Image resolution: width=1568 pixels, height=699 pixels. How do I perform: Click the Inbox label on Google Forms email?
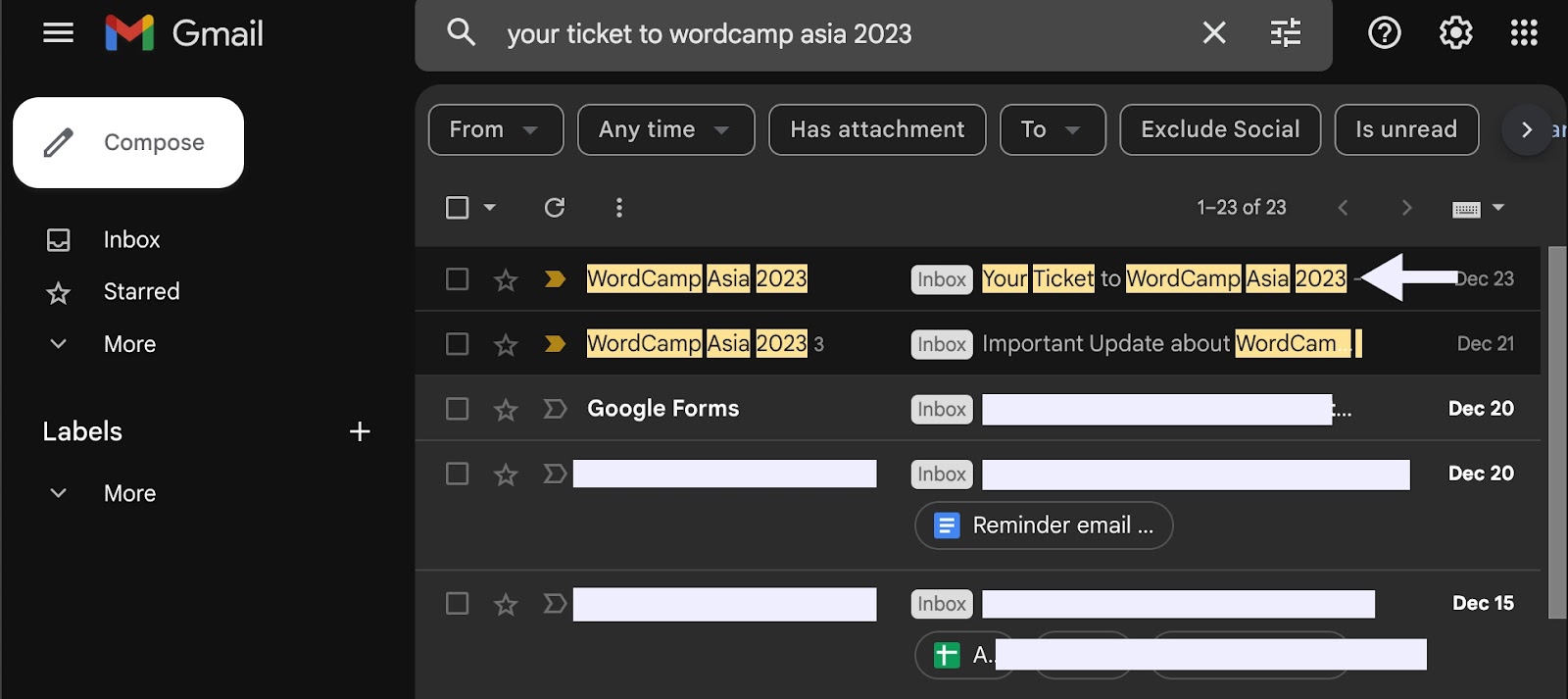(942, 409)
